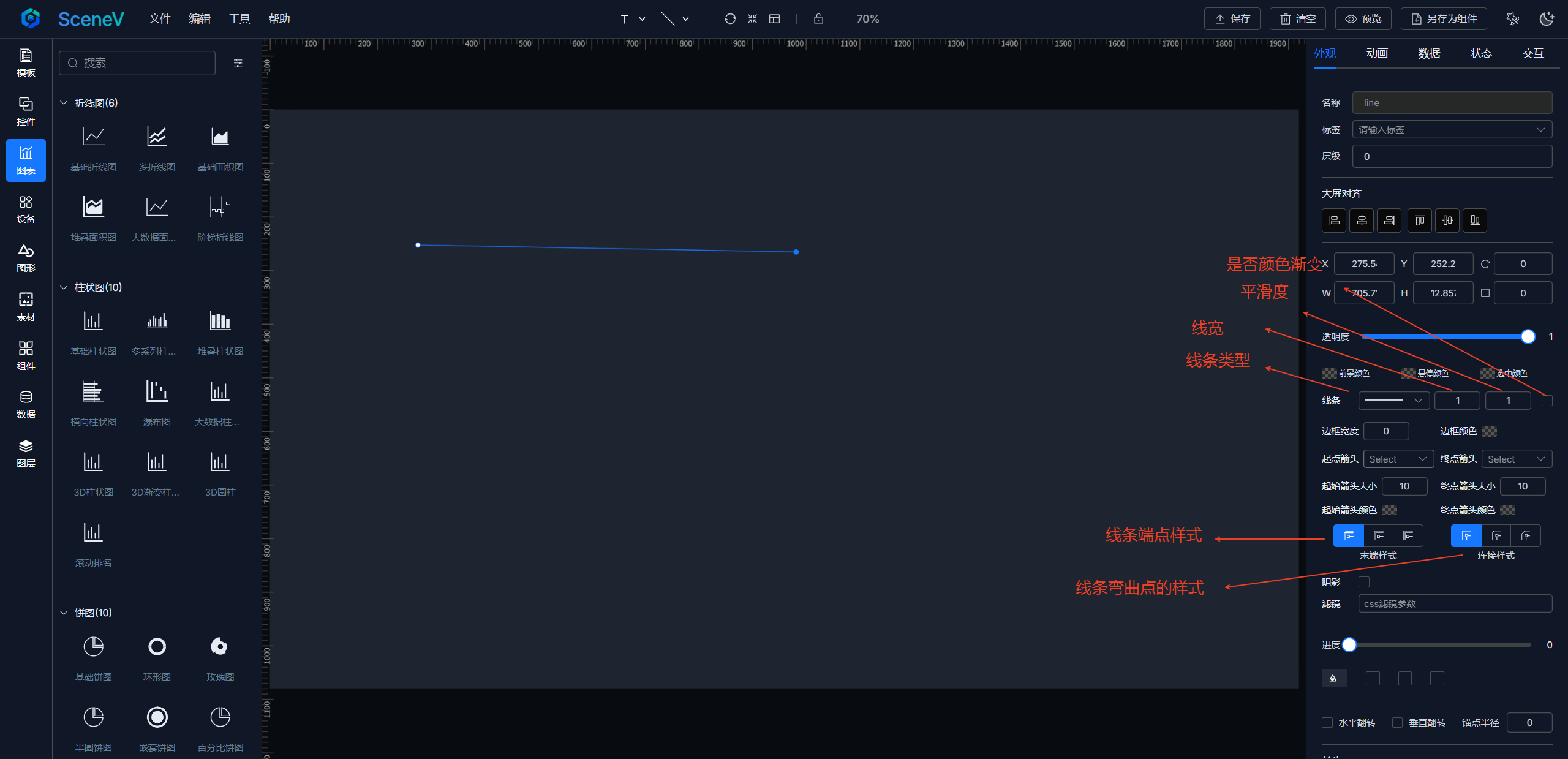Screen dimensions: 1568x759
Task: Enable the 阴影 shadow checkbox
Action: click(x=1364, y=582)
